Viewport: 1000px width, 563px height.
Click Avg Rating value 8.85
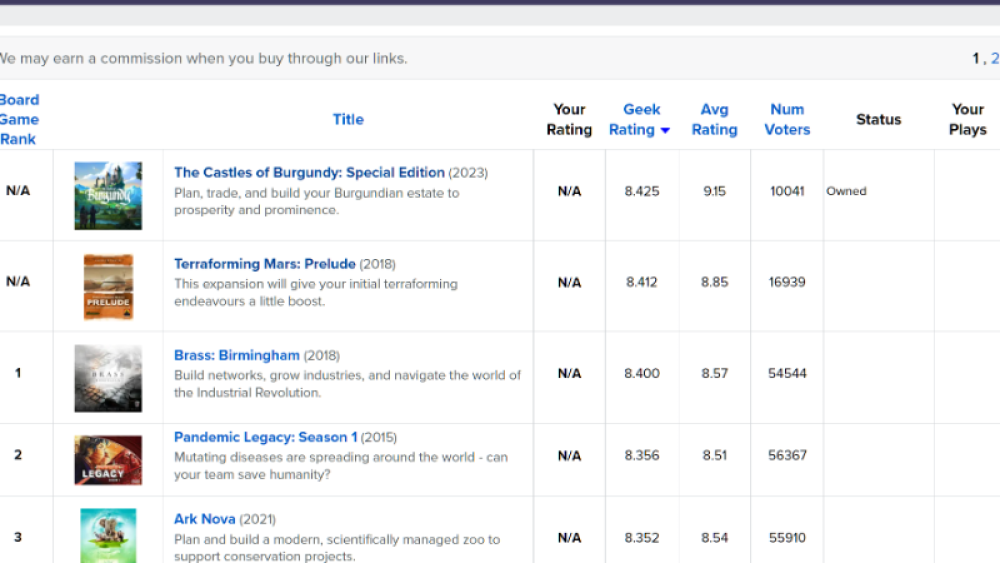714,282
